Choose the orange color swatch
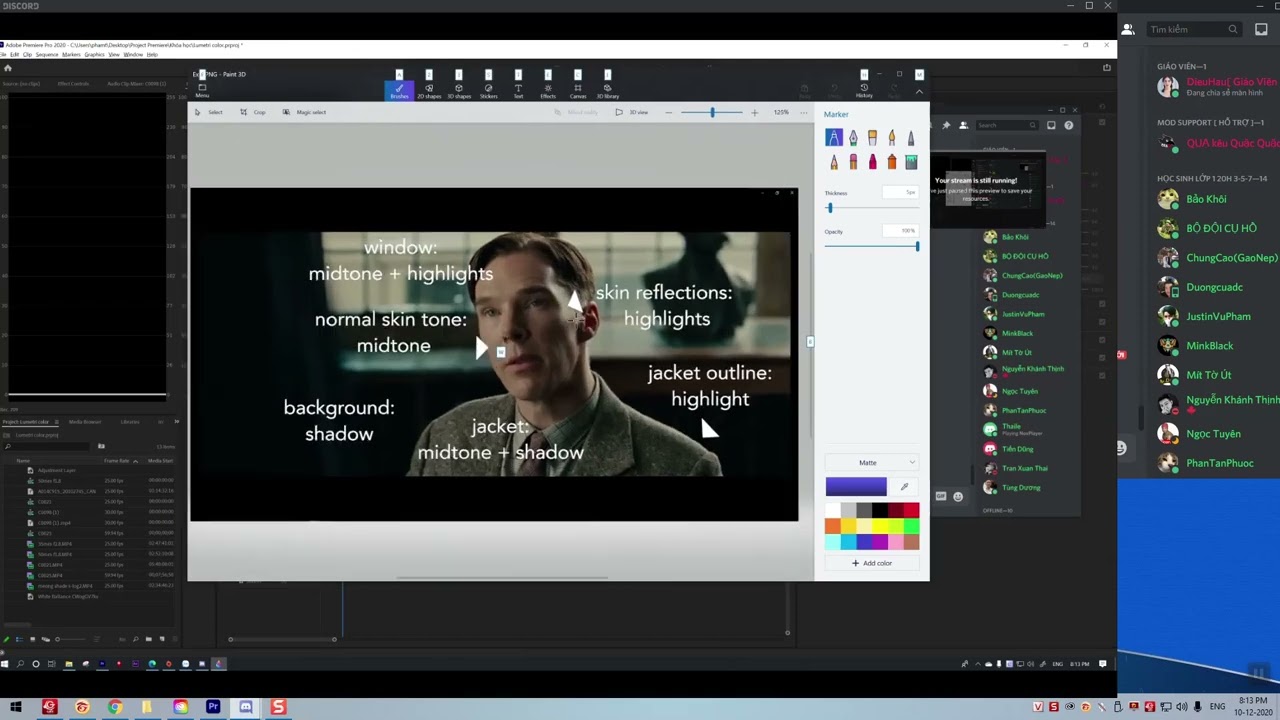 833,527
